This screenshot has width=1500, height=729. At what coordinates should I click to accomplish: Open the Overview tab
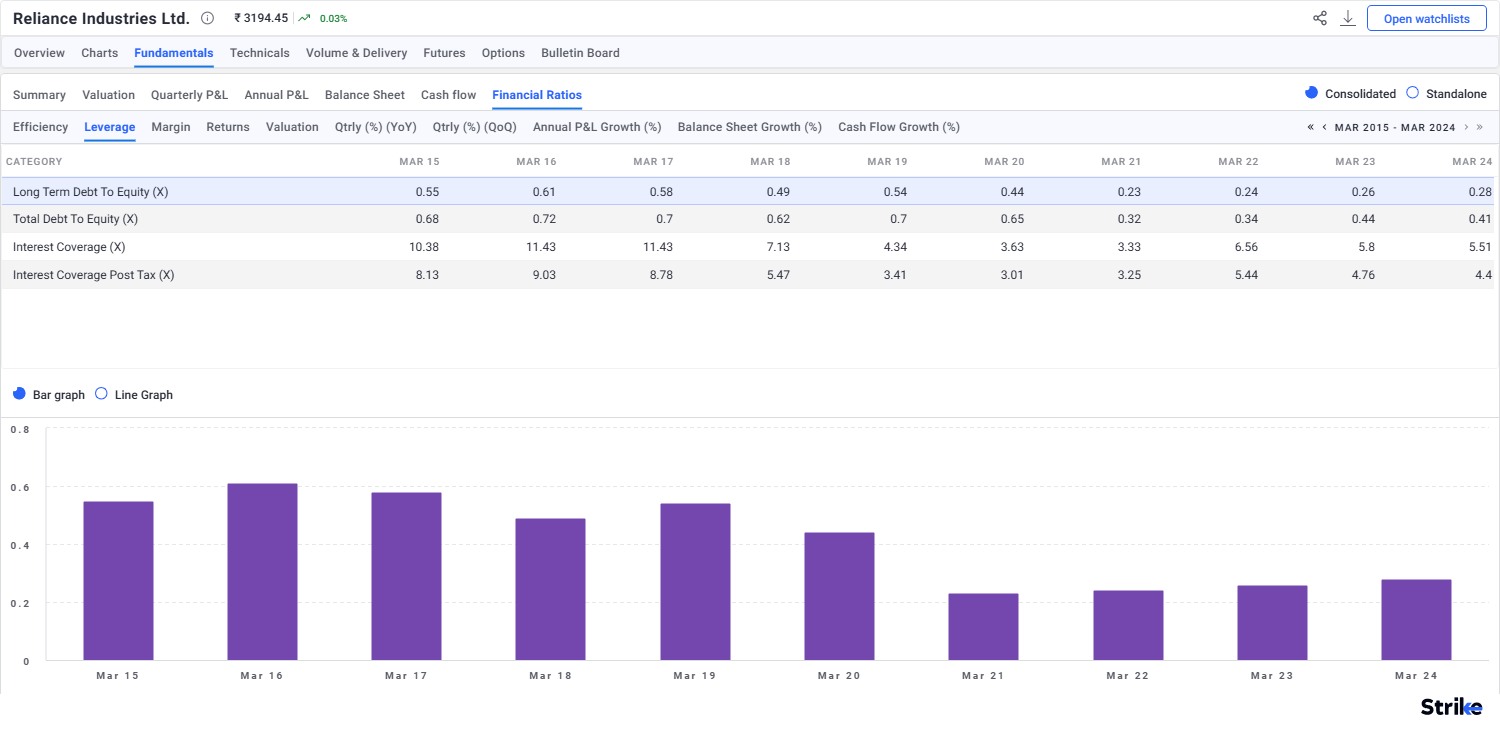[x=39, y=53]
